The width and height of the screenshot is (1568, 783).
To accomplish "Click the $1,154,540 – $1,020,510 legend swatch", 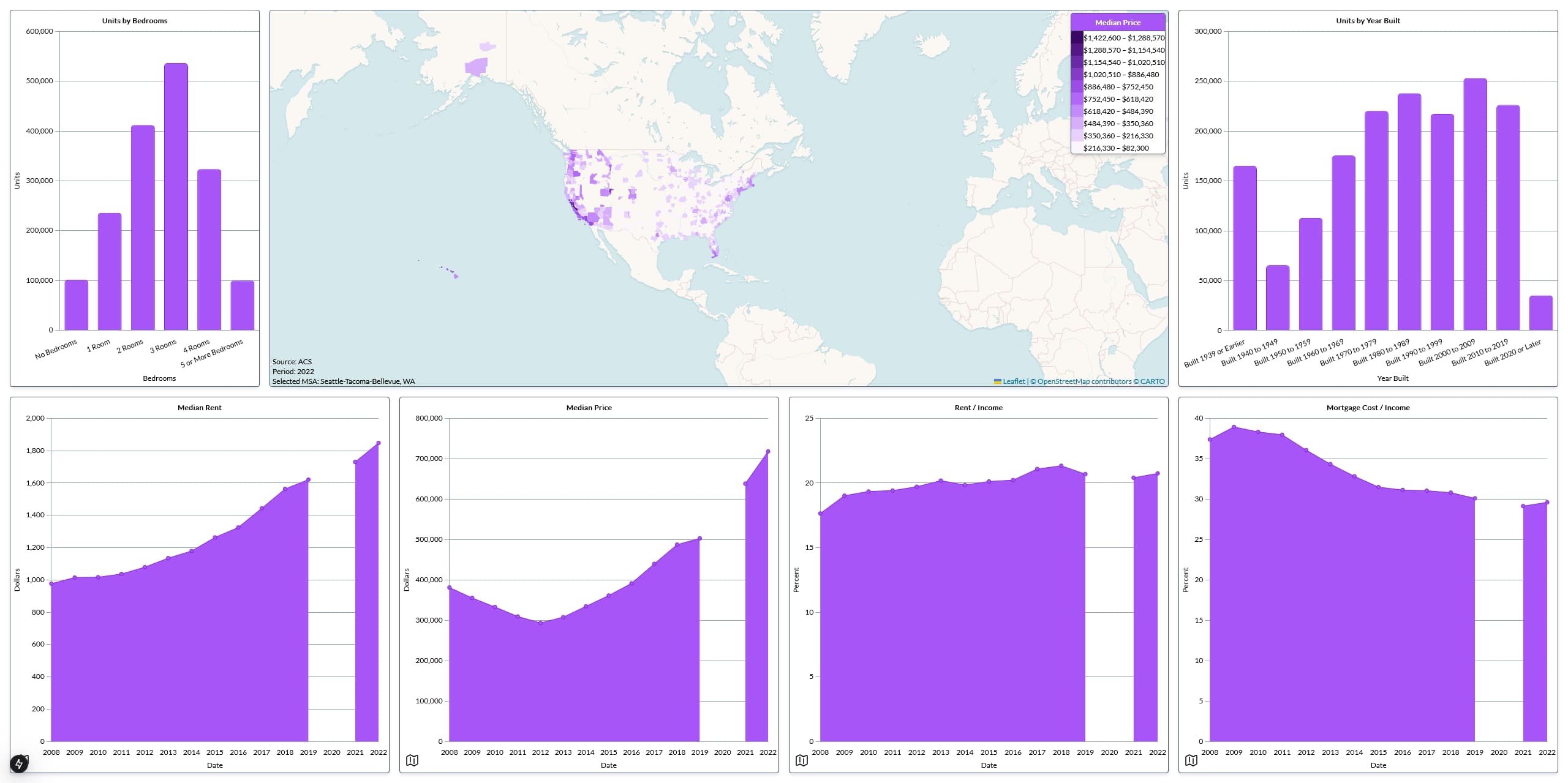I will [x=1077, y=62].
